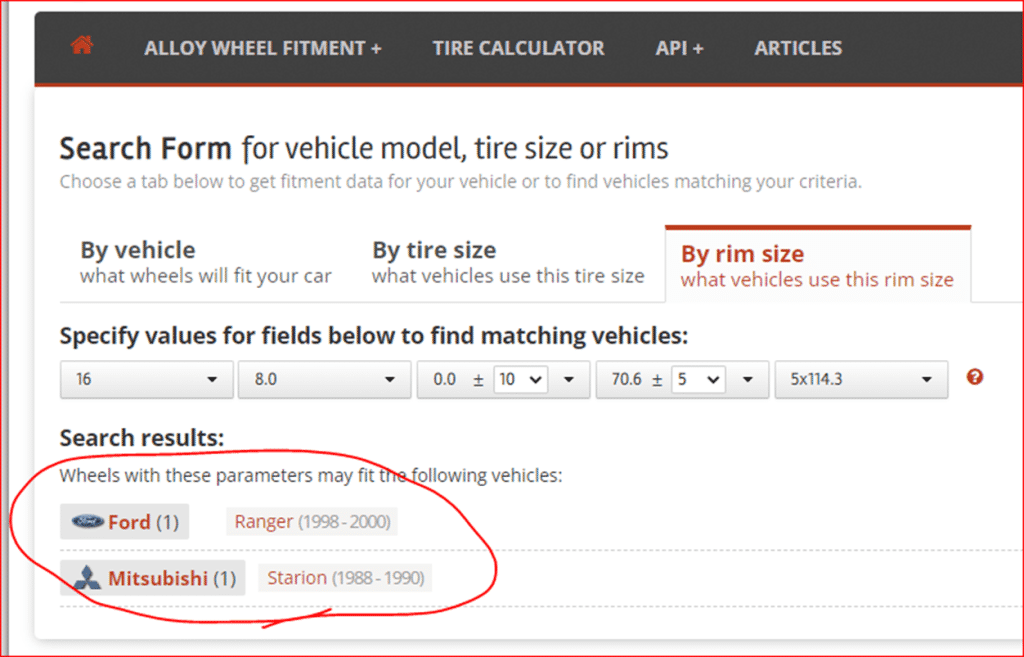Go to the Articles section
Viewport: 1024px width, 657px height.
pos(798,48)
